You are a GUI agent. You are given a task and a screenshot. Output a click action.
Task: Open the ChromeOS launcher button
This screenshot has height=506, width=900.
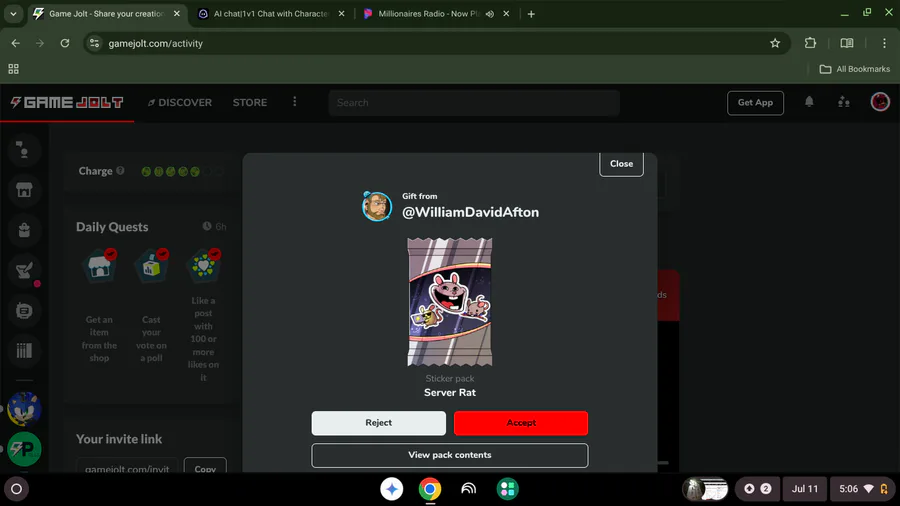[x=16, y=489]
